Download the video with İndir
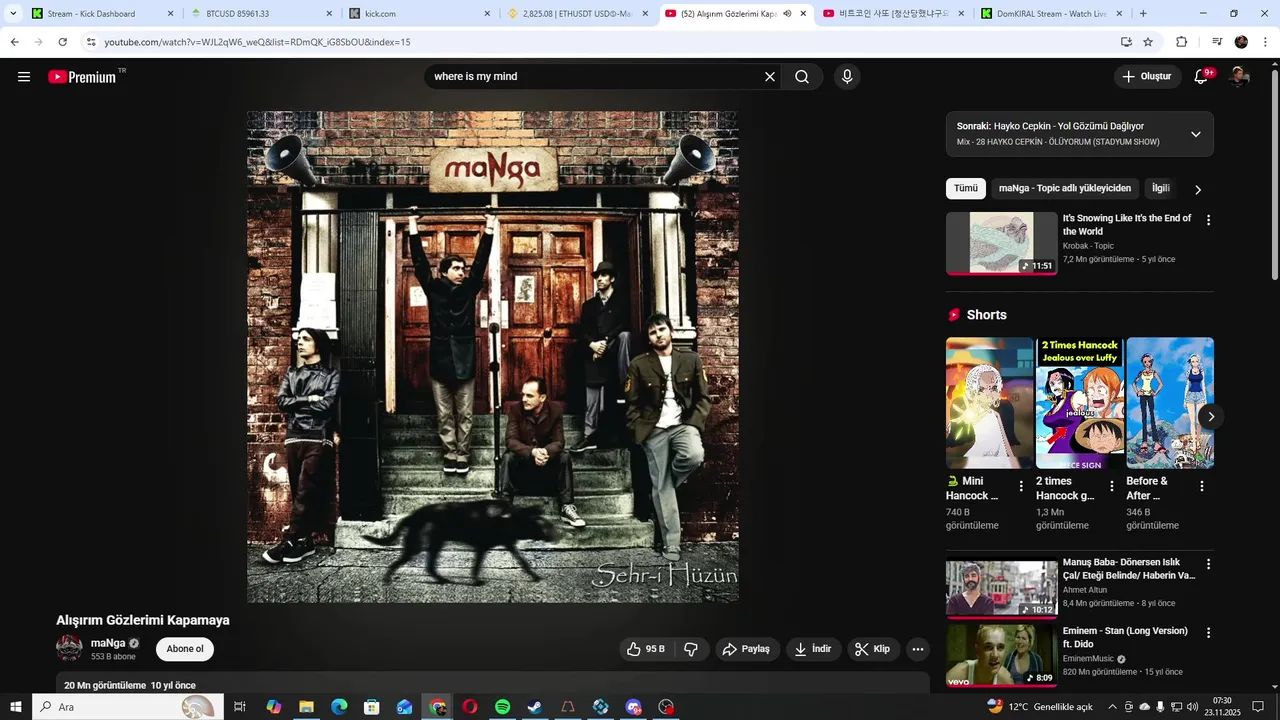 pyautogui.click(x=813, y=649)
